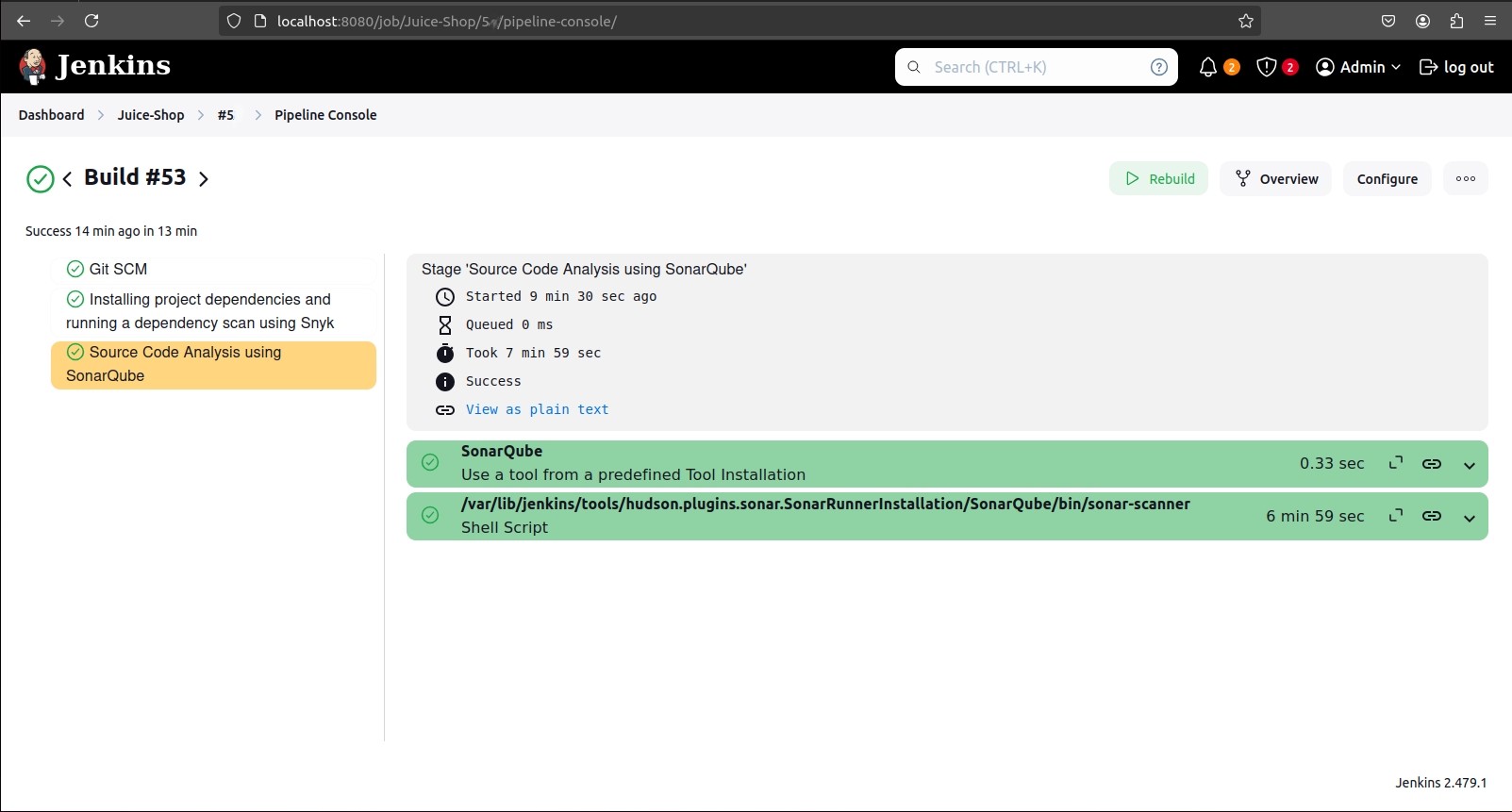Open the sonar-scanner step in a new window icon
This screenshot has height=812, width=1512.
[1396, 515]
